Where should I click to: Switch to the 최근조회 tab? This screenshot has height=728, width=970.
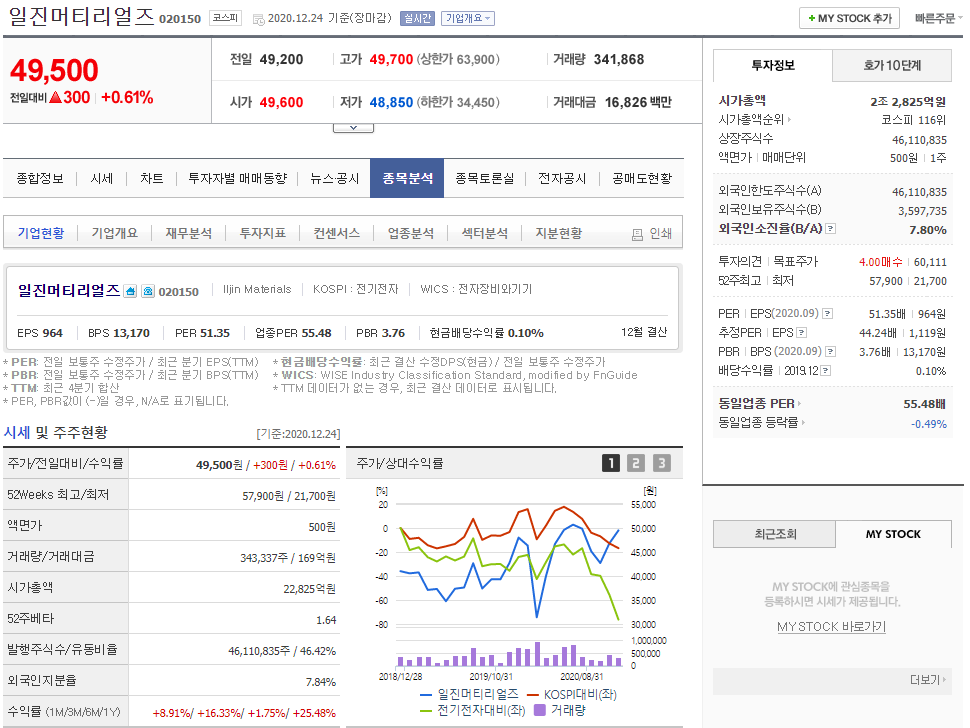click(775, 534)
